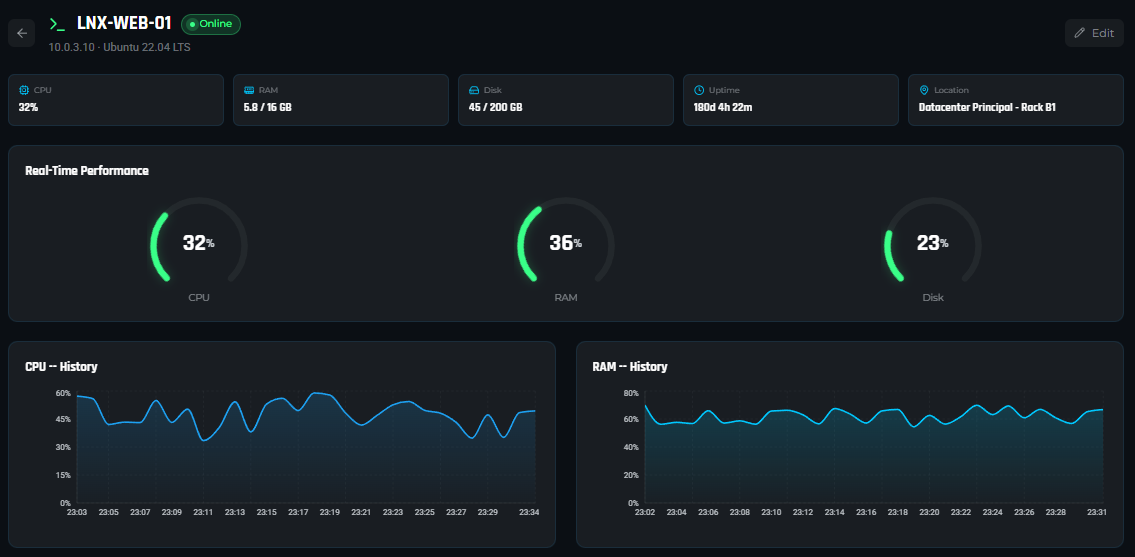1135x557 pixels.
Task: Select the 36% RAM circular gauge
Action: coord(566,244)
